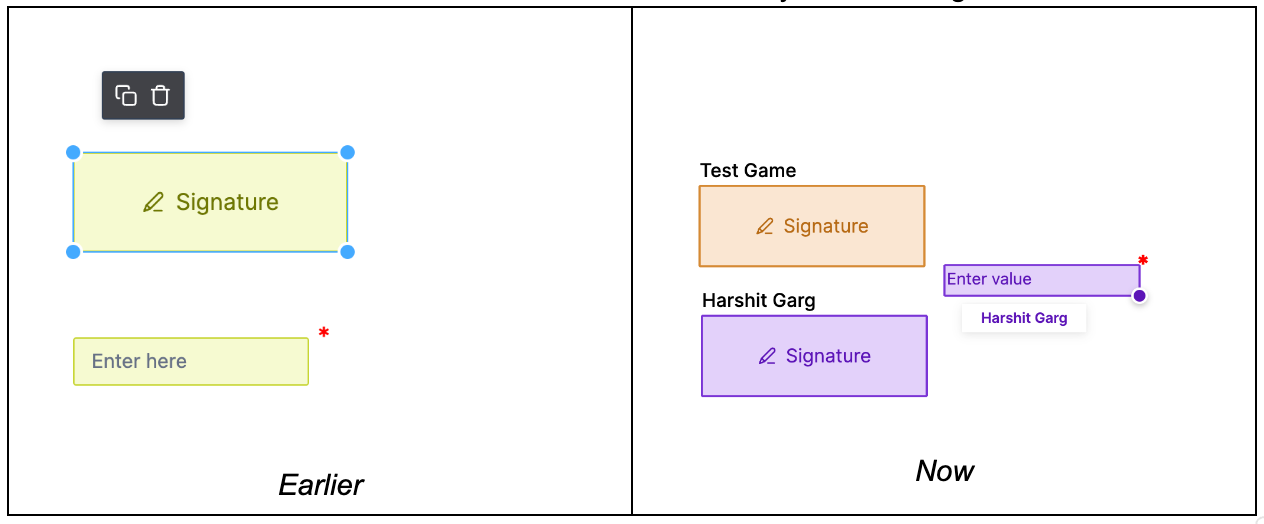Focus the "Enter value" purple text field
Image resolution: width=1264 pixels, height=524 pixels.
1040,280
